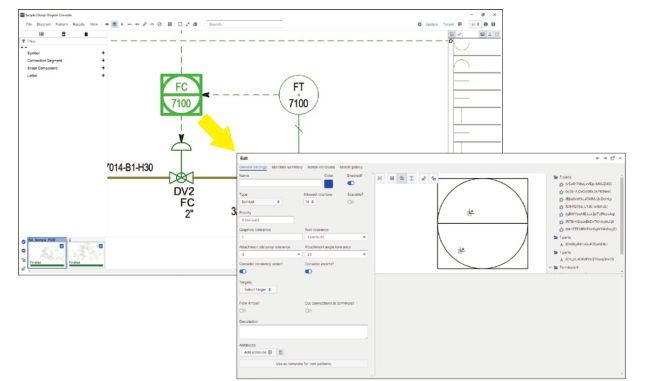This screenshot has width=650, height=381.
Task: Click the Filter field in patterns panel
Action: [64, 41]
